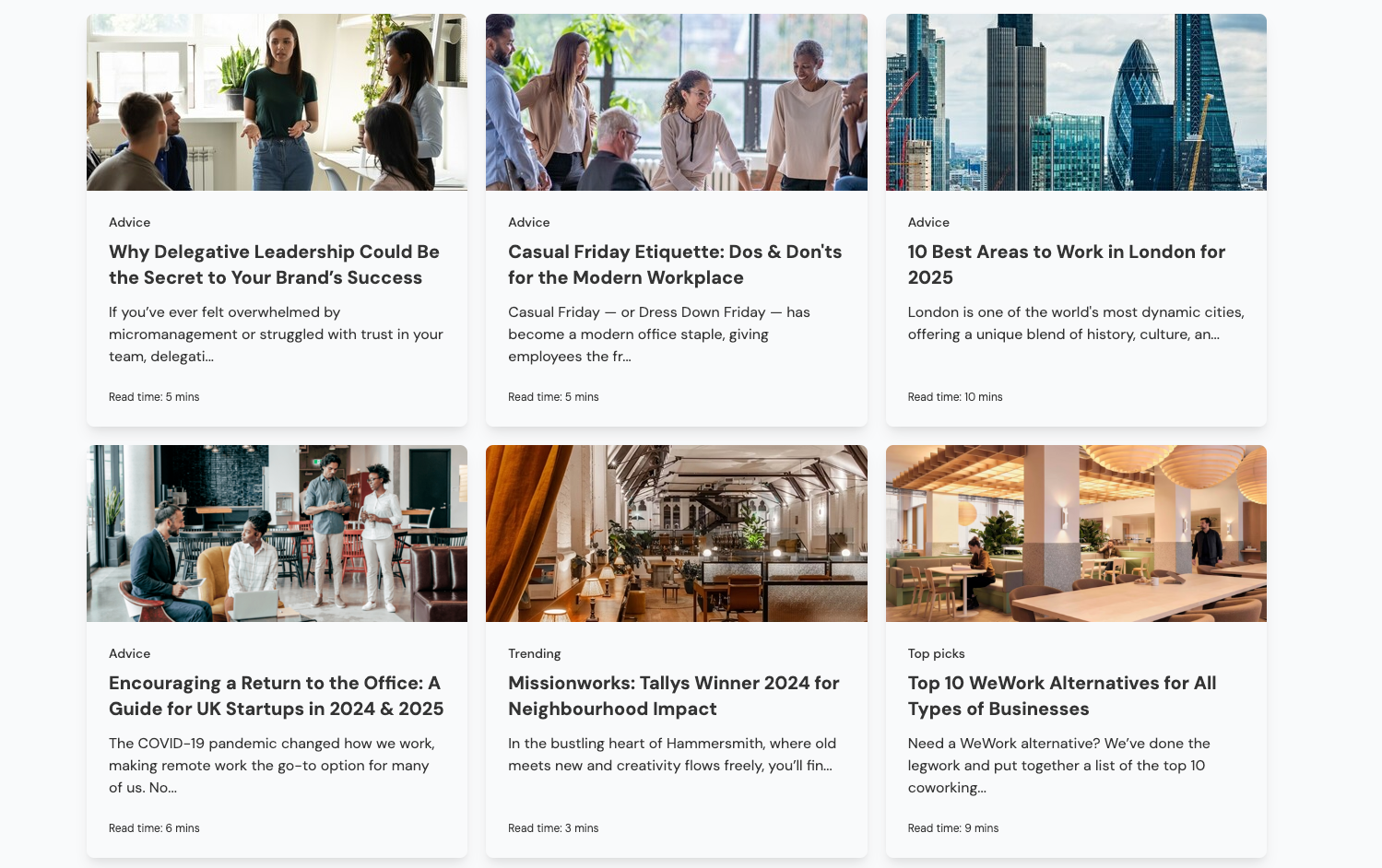Select the Advice tag above Encouraging a Return
Viewport: 1382px width, 868px height.
[129, 653]
